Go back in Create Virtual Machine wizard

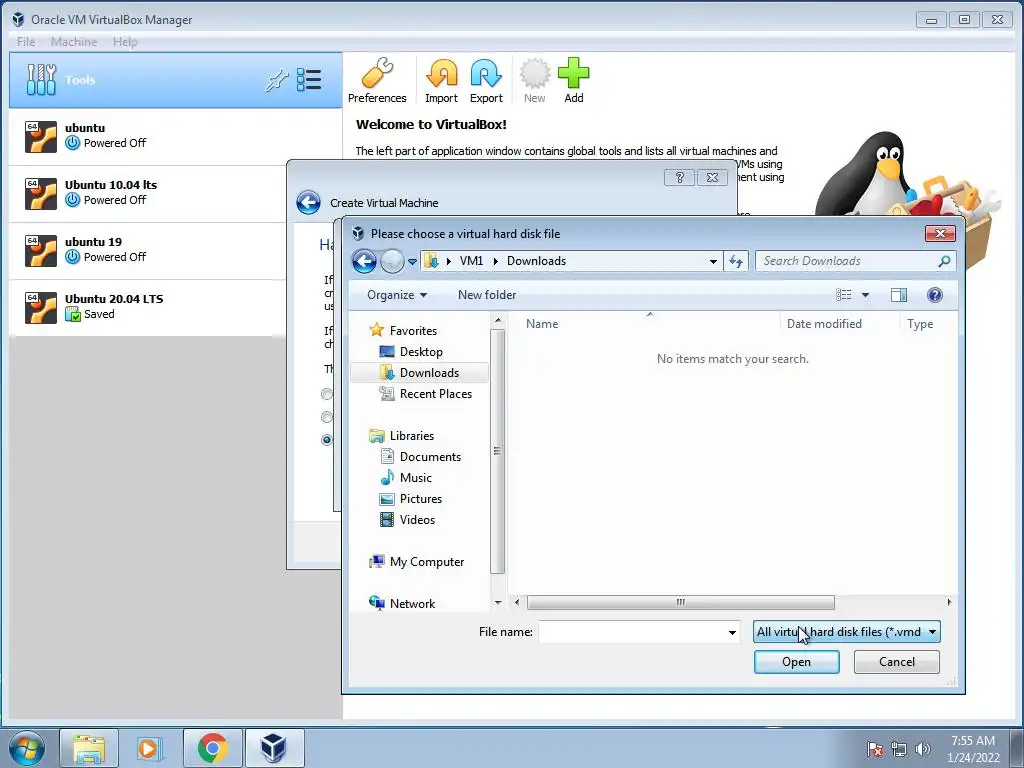[x=308, y=202]
